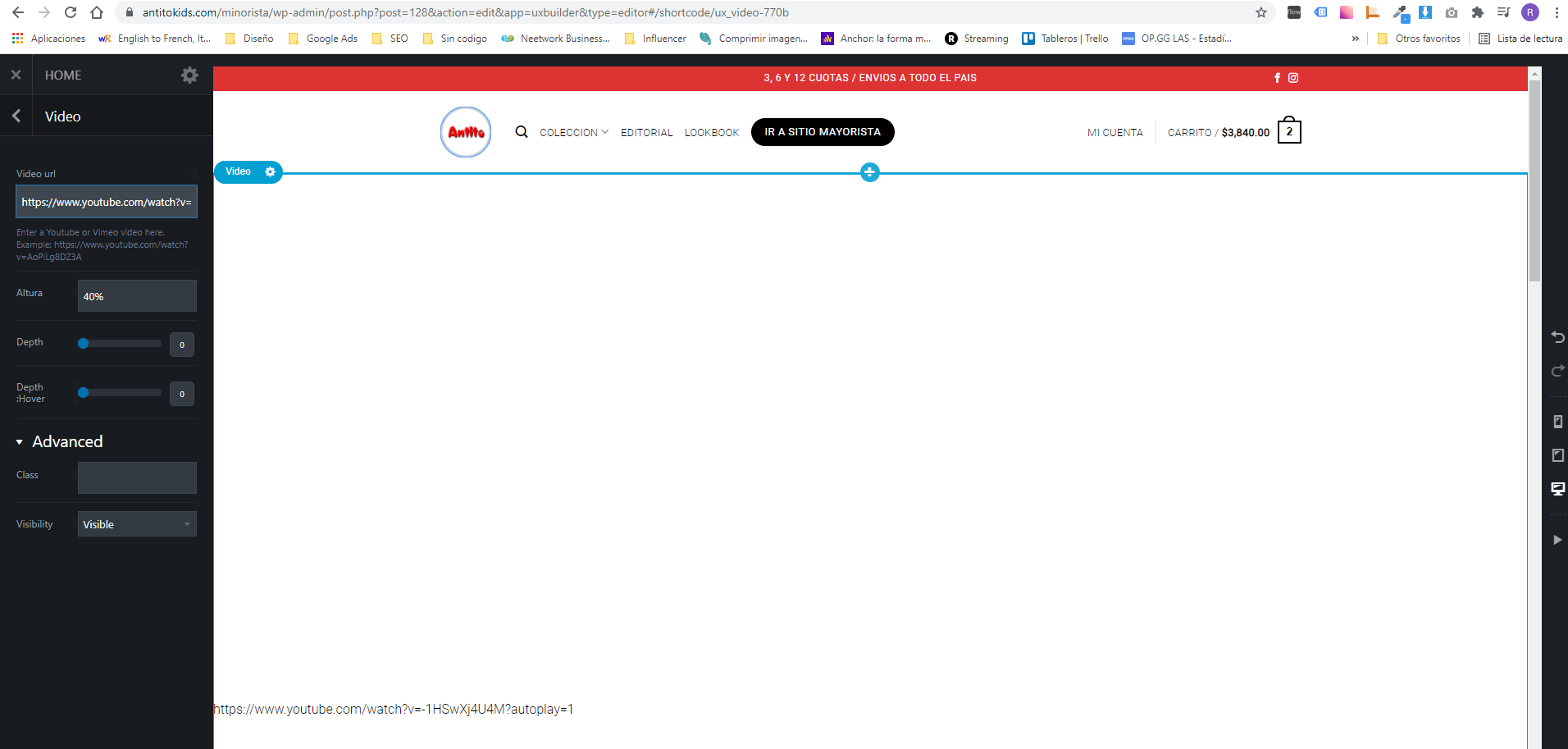Screen dimensions: 1568x749
Task: Expand the COLECCION menu
Action: pyautogui.click(x=574, y=132)
